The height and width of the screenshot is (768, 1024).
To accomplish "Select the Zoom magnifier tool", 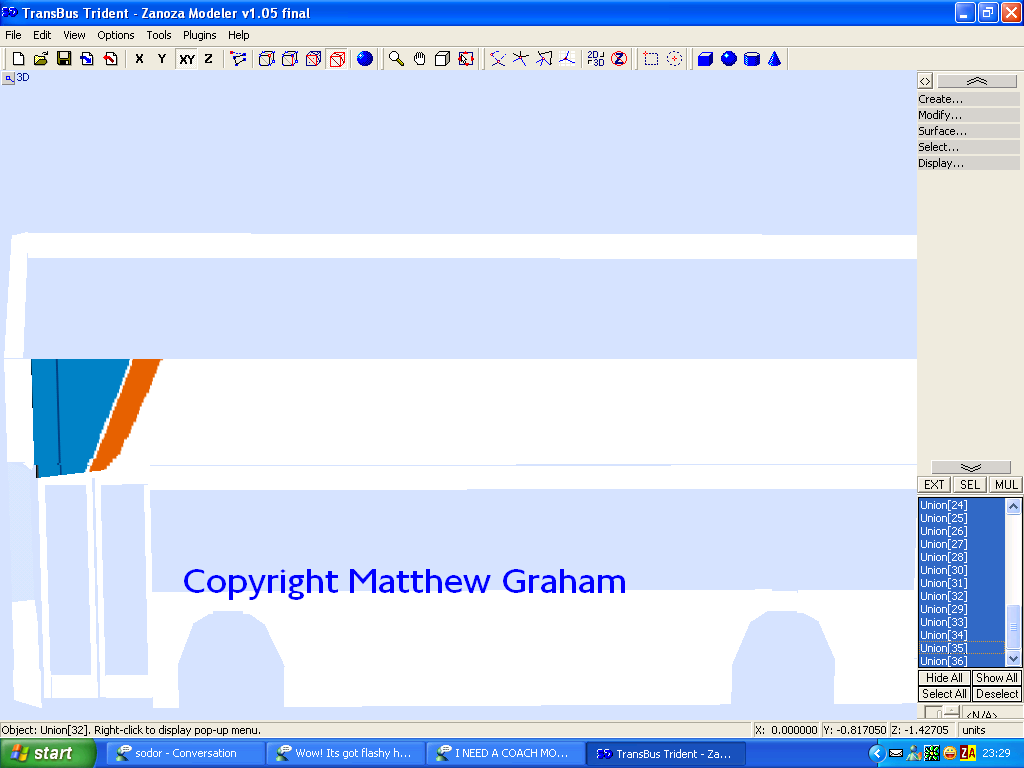I will pyautogui.click(x=396, y=59).
